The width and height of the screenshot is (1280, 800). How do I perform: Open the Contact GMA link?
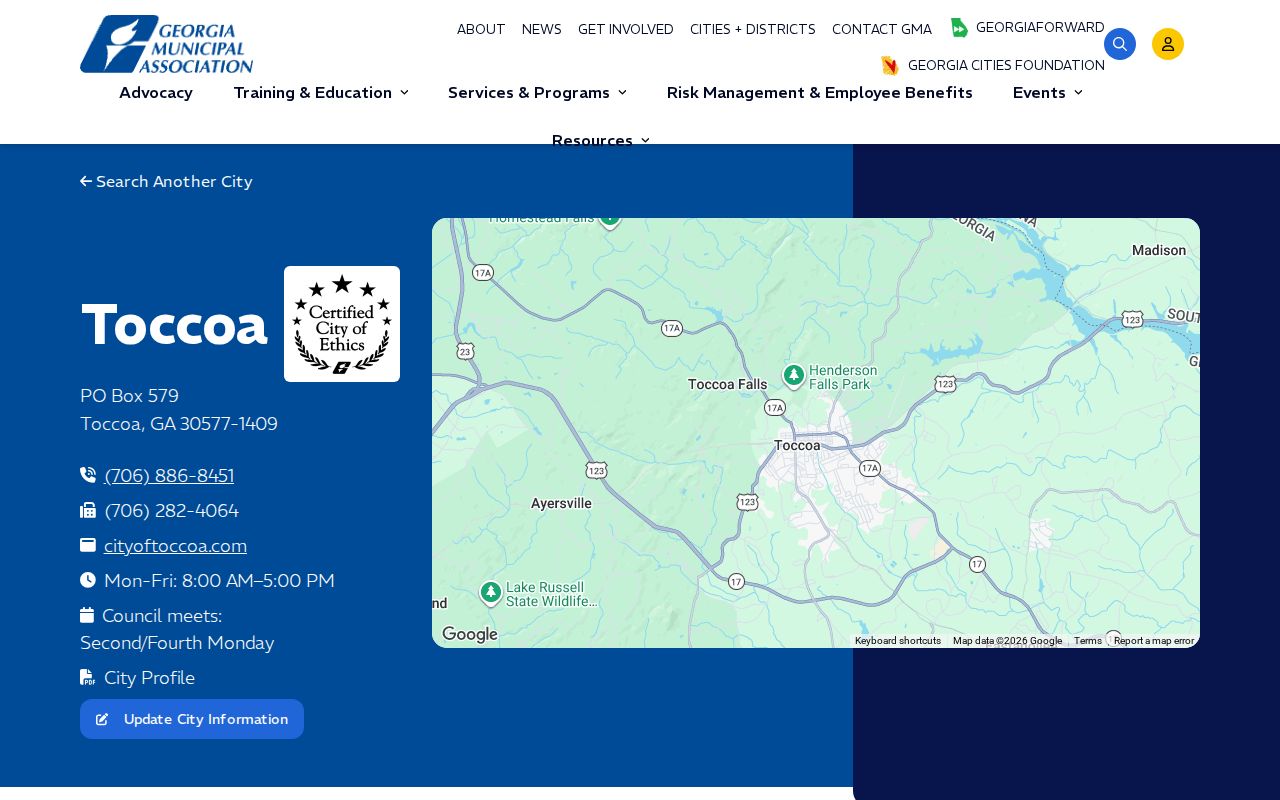coord(882,30)
